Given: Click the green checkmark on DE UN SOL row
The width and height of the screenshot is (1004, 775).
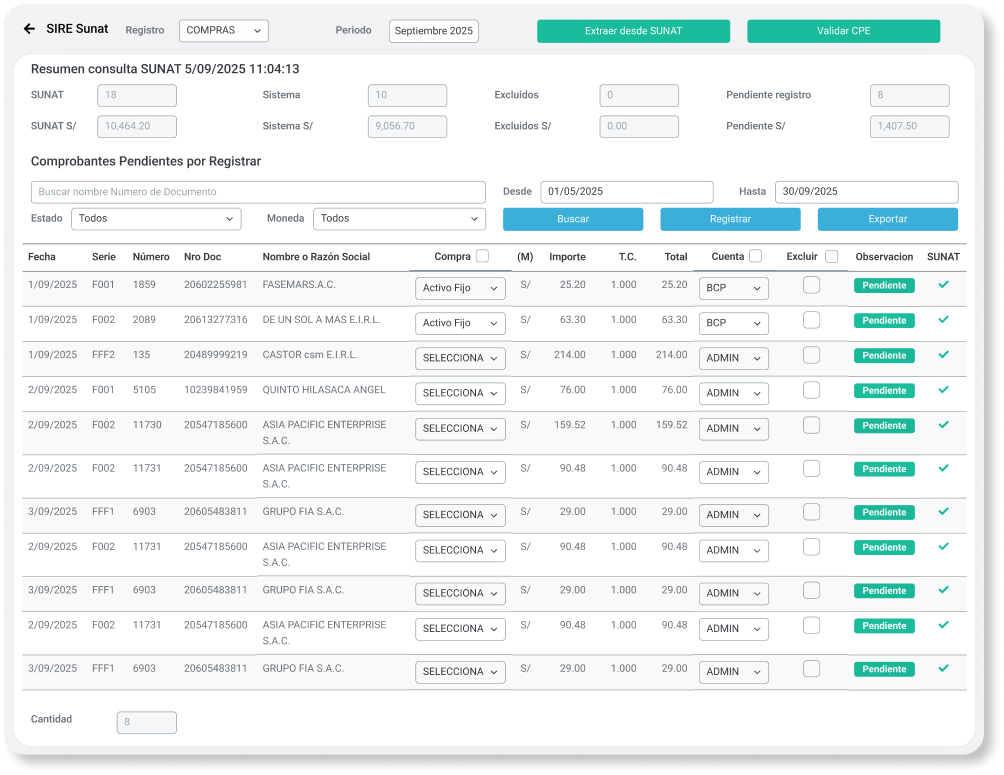Looking at the screenshot, I should (x=942, y=321).
